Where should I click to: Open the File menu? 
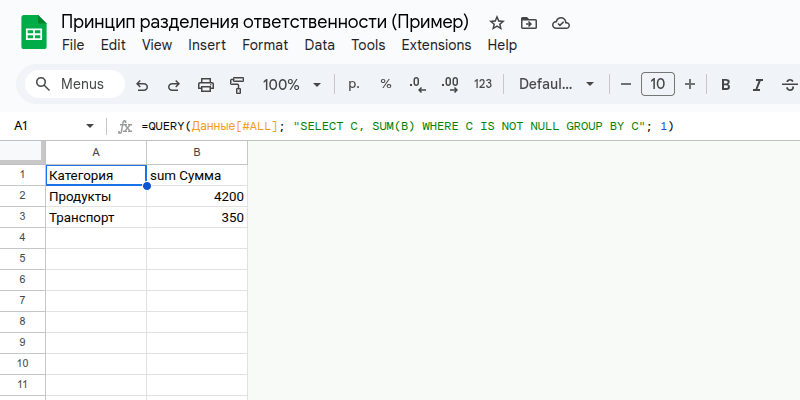click(x=73, y=45)
